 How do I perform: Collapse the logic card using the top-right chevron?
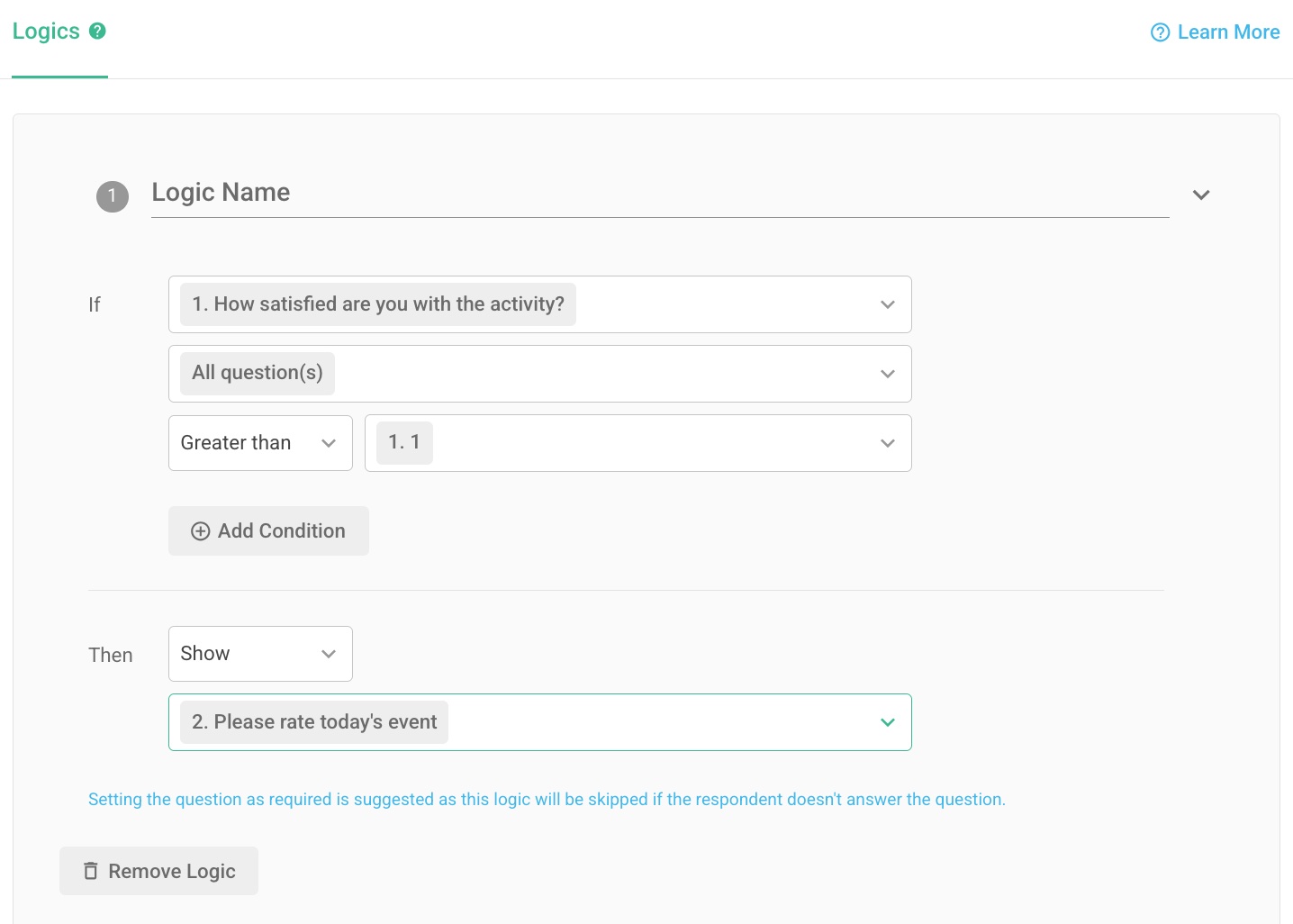click(x=1200, y=194)
